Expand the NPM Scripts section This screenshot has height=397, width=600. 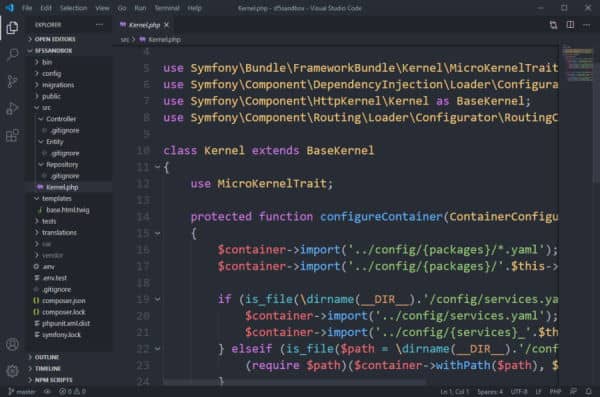pos(69,380)
